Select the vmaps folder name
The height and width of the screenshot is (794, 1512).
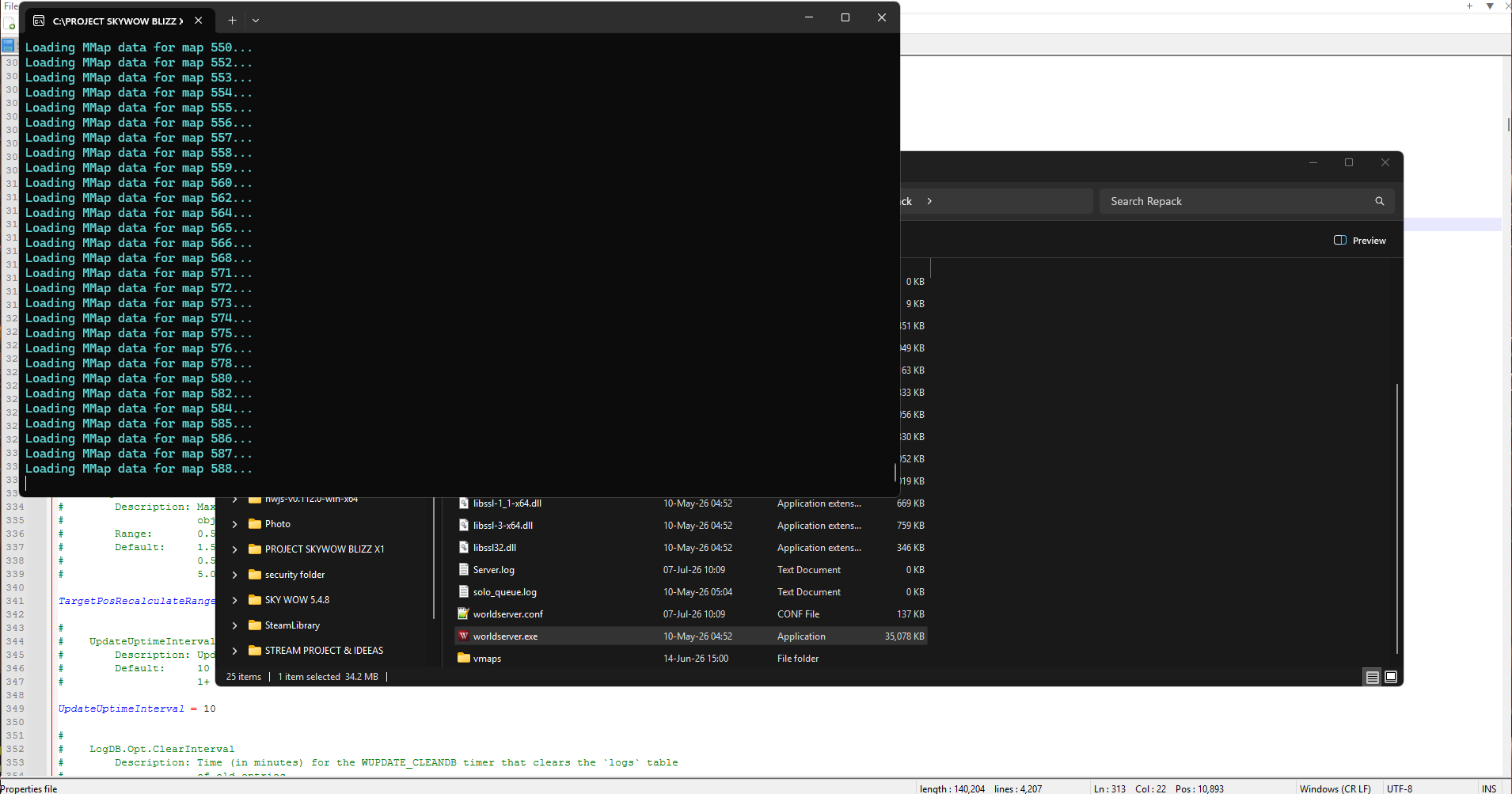pos(487,659)
